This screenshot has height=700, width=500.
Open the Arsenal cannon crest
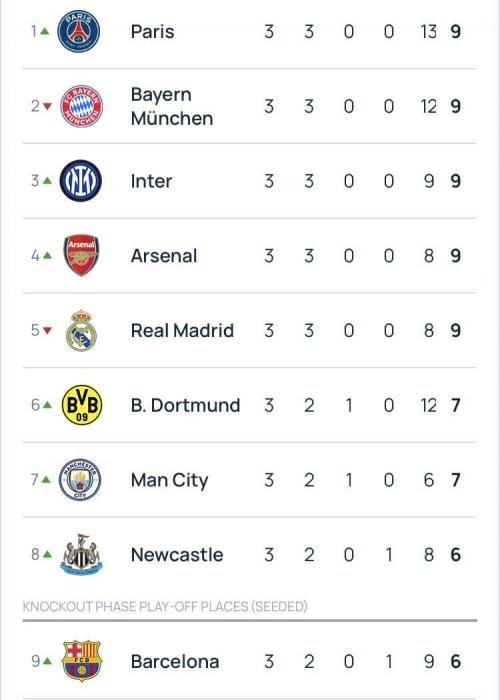(x=81, y=255)
